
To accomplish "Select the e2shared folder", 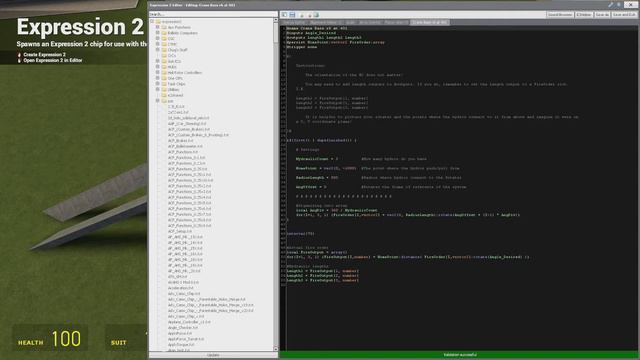I will 175,95.
